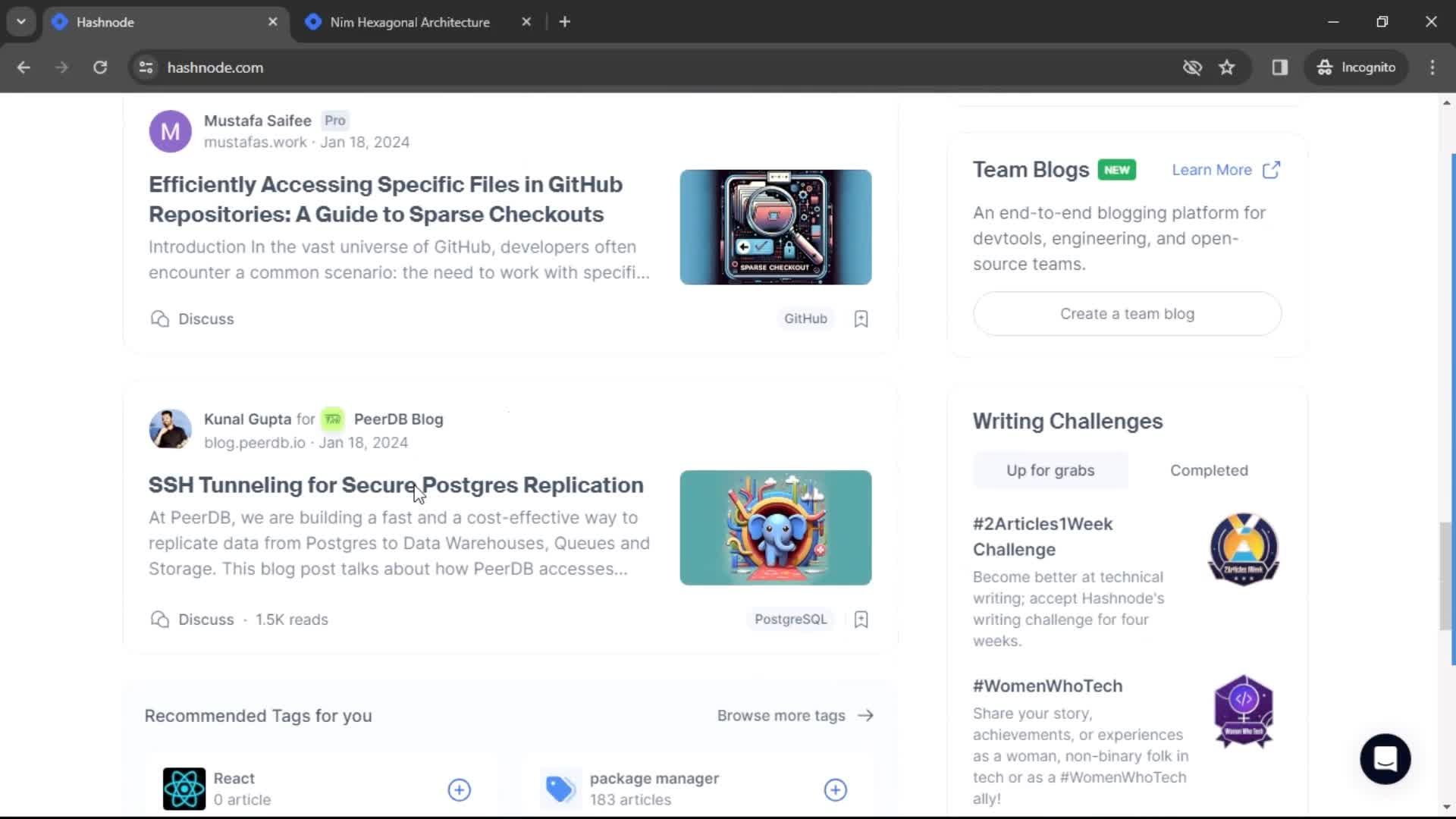
Task: Click the PostgreSQL tag icon on replication article
Action: (x=790, y=619)
